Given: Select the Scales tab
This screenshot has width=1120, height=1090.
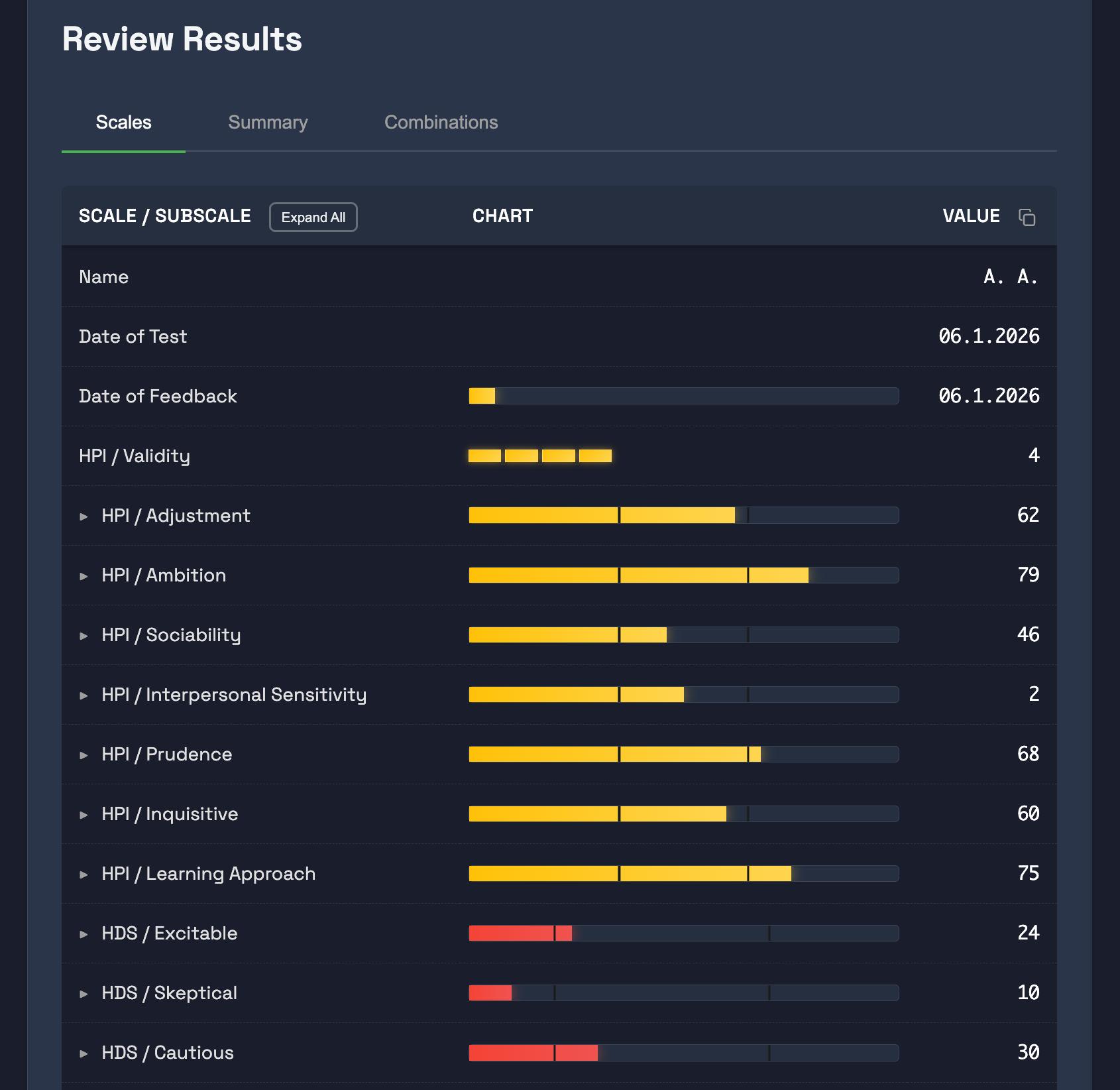Looking at the screenshot, I should click(x=123, y=123).
